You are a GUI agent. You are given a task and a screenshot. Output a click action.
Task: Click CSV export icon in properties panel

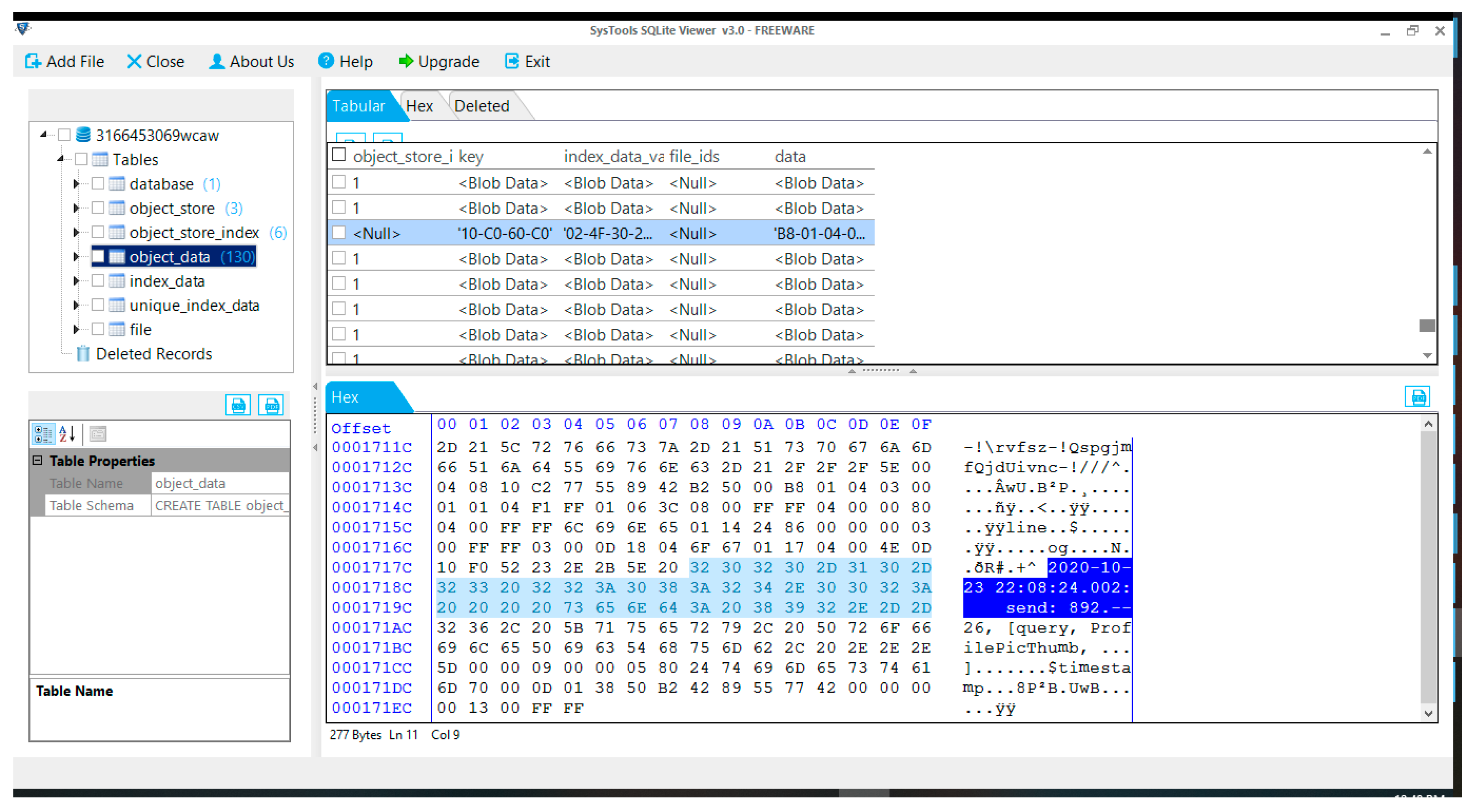tap(237, 406)
